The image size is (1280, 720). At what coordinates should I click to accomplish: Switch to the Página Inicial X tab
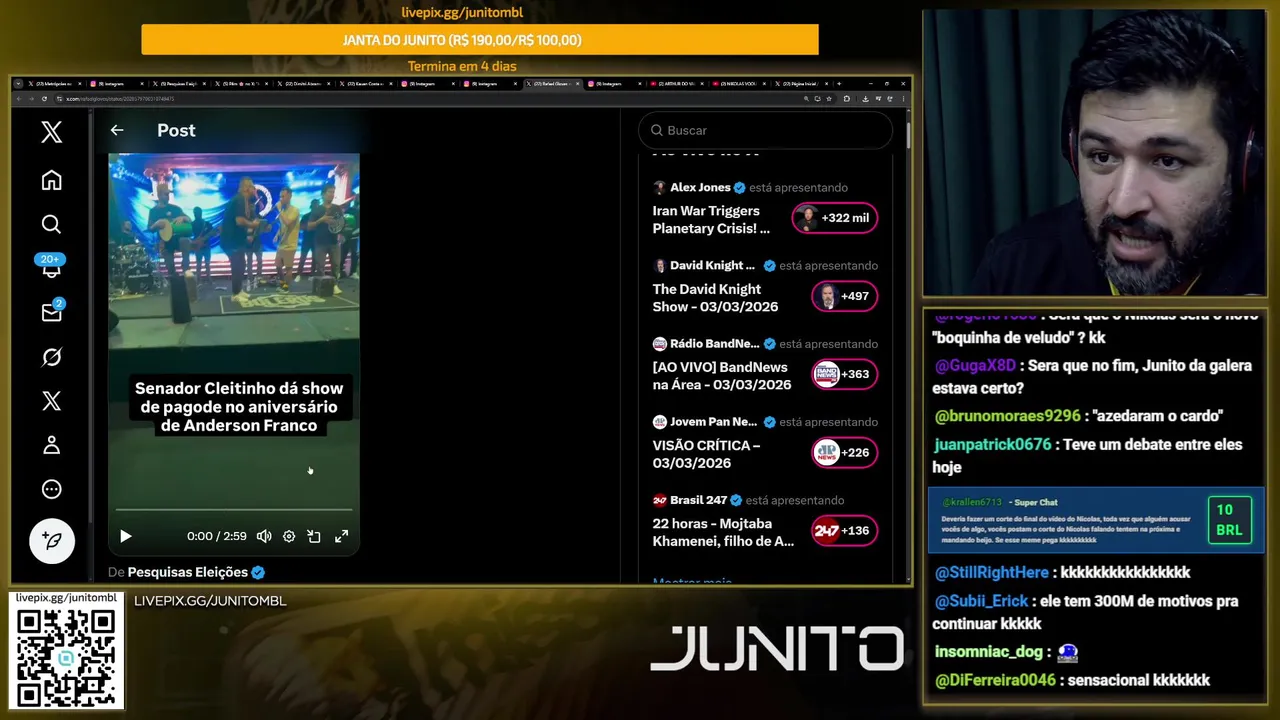coord(800,84)
